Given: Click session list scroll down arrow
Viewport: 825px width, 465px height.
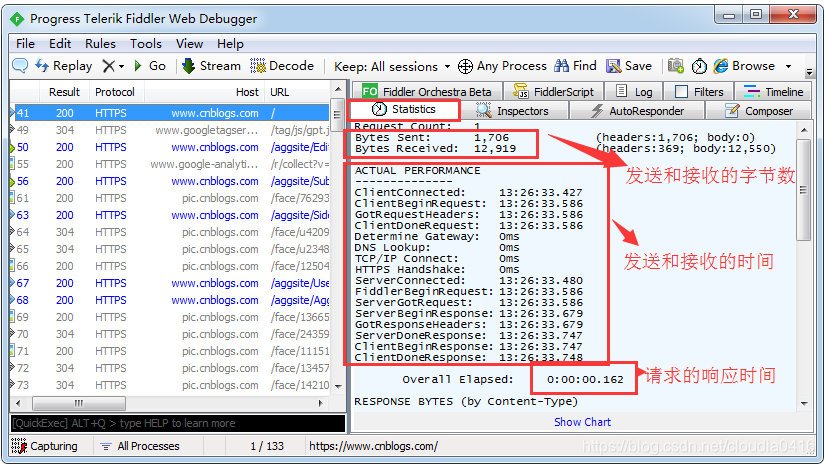Looking at the screenshot, I should (x=338, y=387).
